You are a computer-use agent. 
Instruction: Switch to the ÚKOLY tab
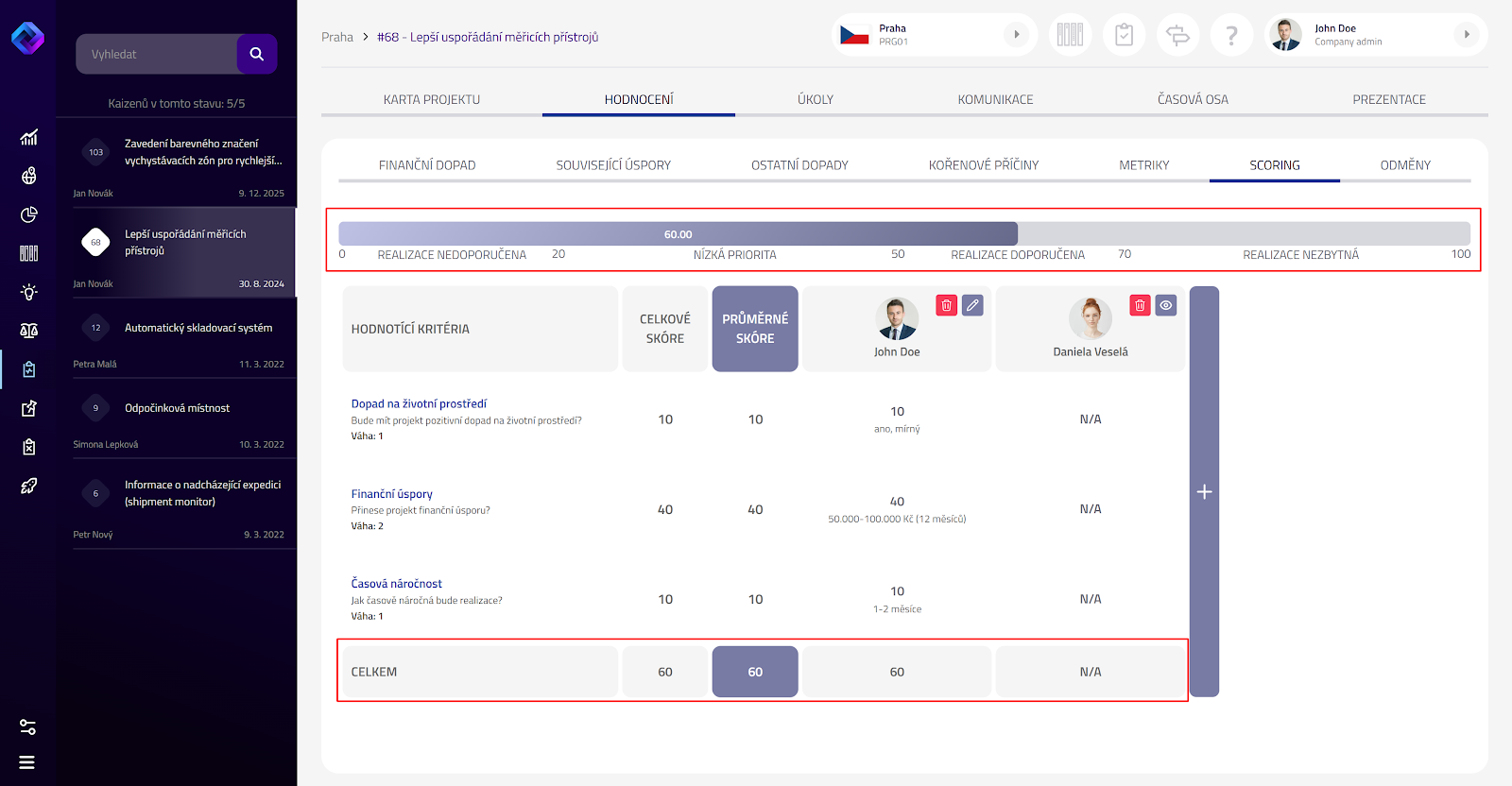[816, 99]
